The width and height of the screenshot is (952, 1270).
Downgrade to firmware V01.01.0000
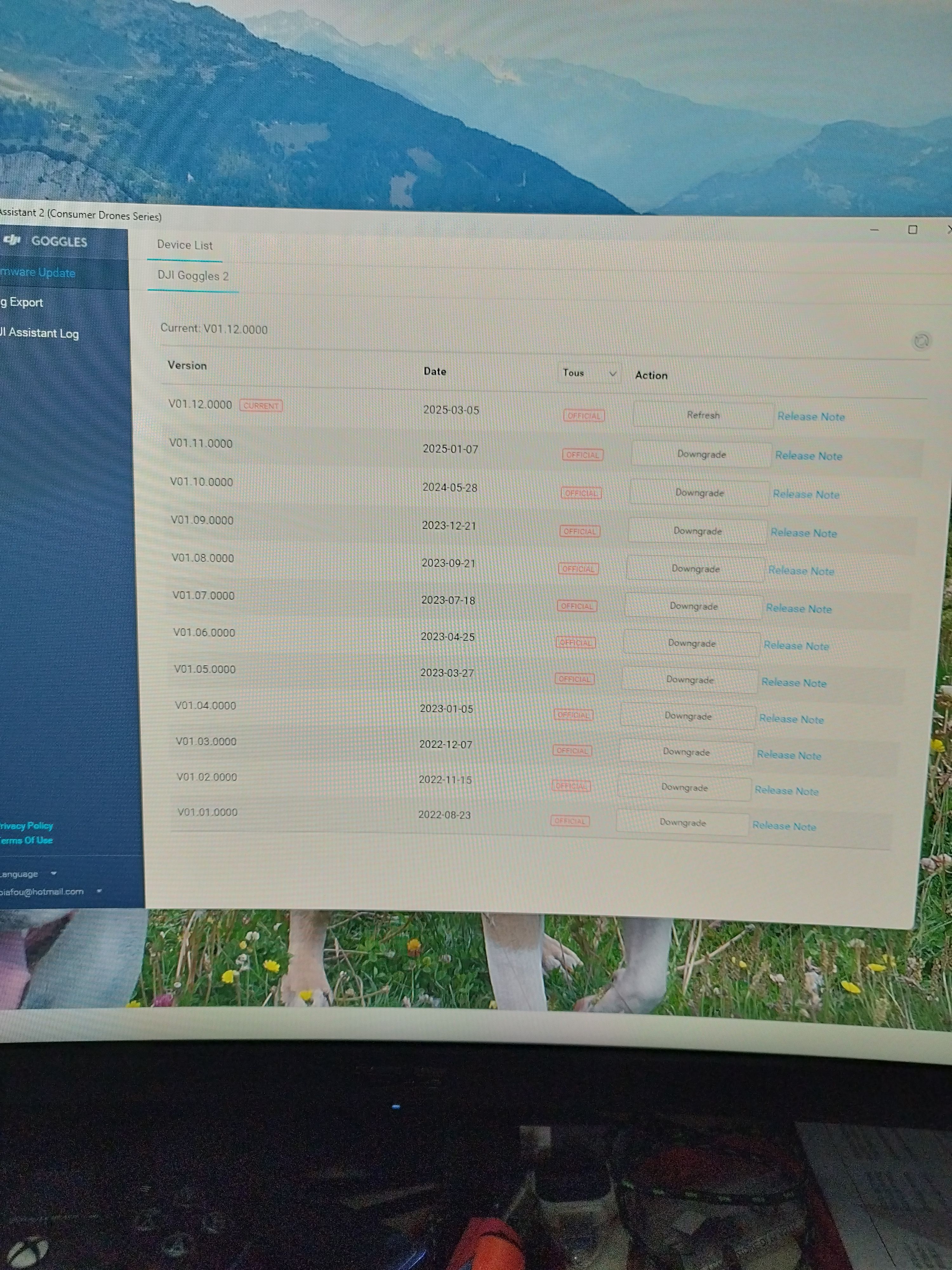click(x=682, y=822)
